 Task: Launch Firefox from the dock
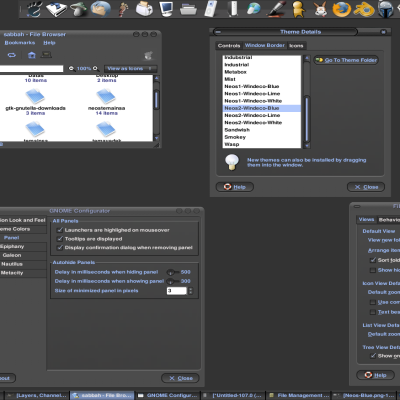coord(342,9)
